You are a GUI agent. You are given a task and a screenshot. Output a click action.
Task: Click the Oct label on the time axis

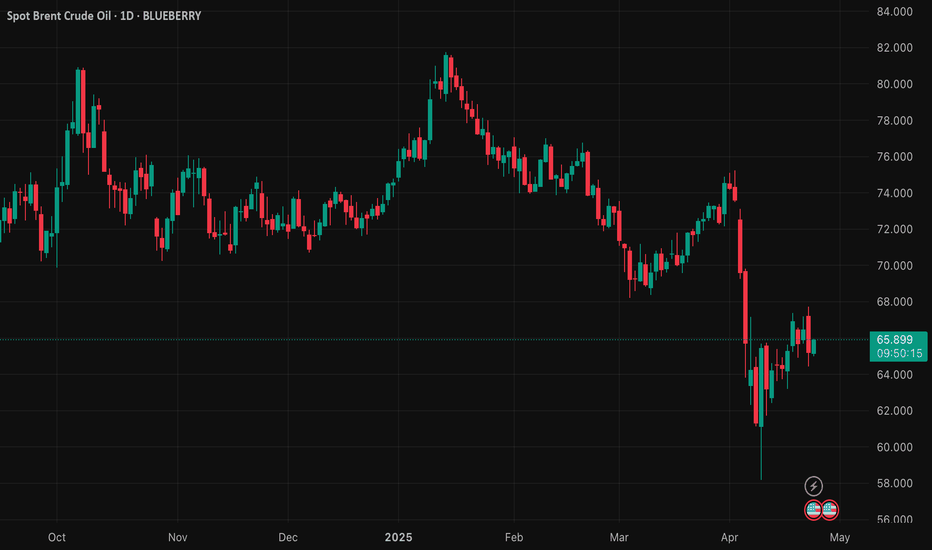(x=56, y=538)
